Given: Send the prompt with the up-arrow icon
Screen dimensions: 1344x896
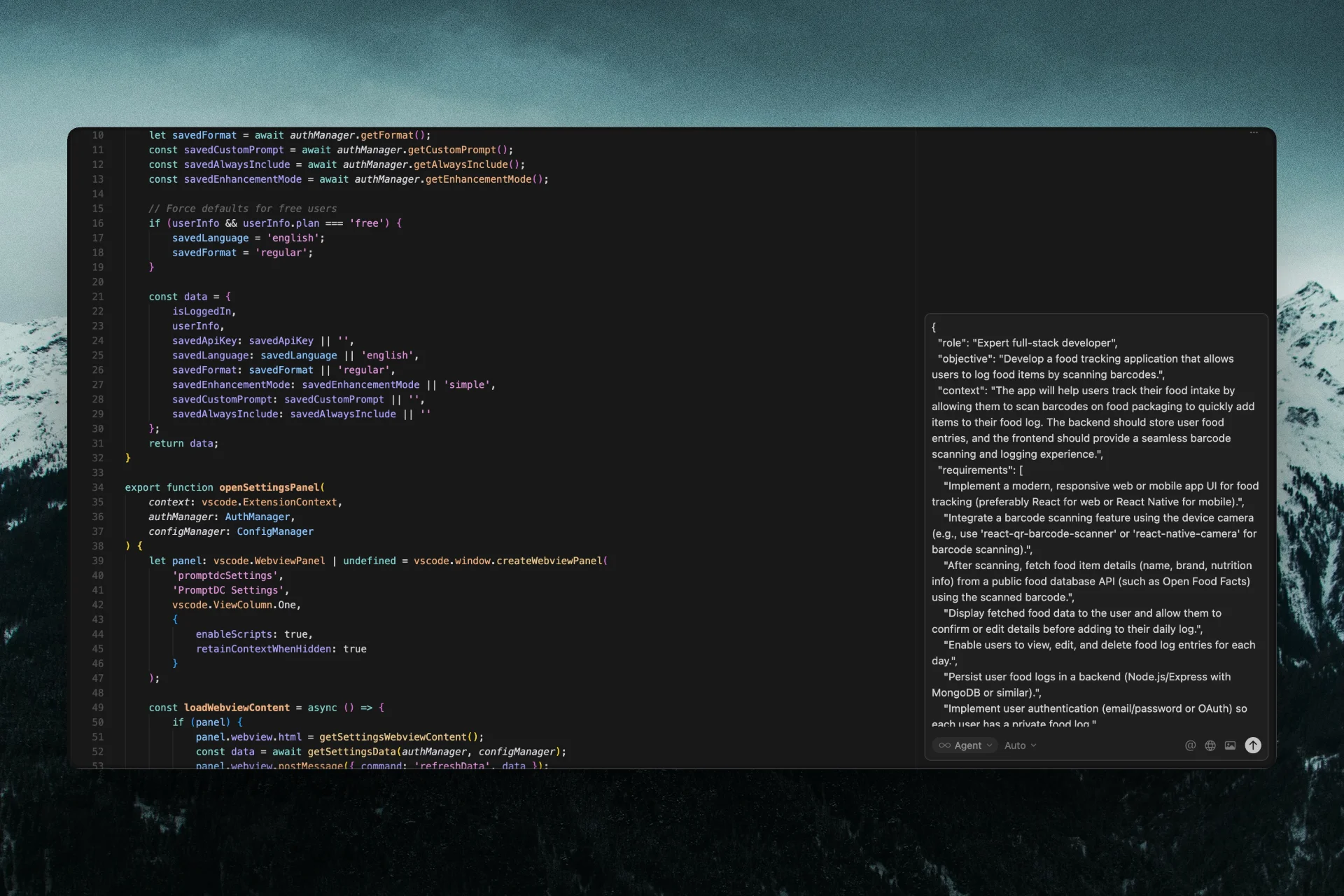Looking at the screenshot, I should (x=1253, y=745).
